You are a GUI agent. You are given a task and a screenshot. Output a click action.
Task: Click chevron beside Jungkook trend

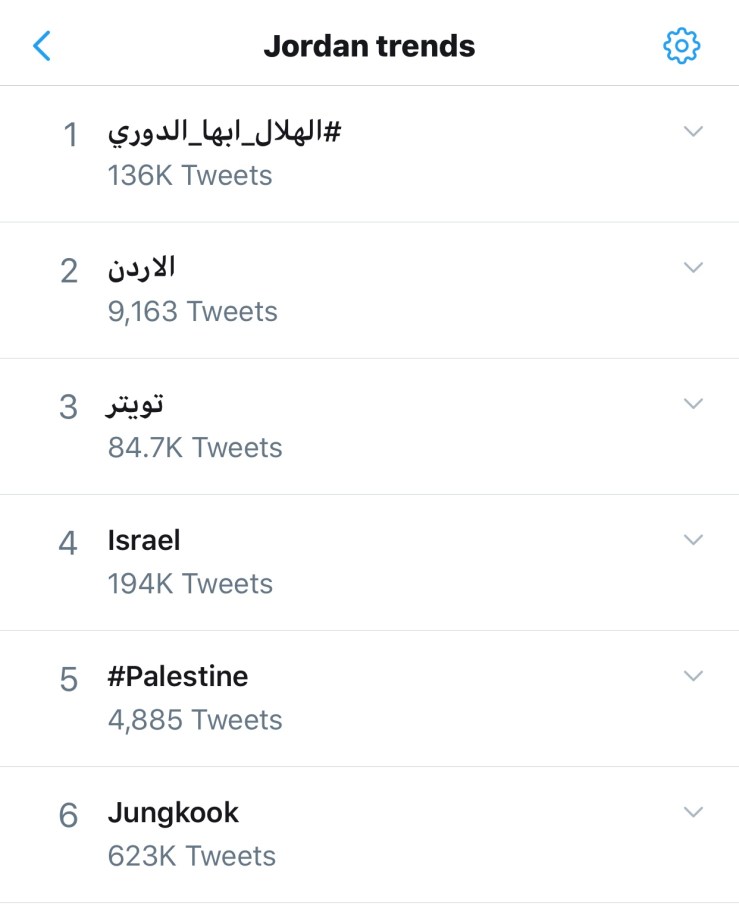(x=693, y=811)
